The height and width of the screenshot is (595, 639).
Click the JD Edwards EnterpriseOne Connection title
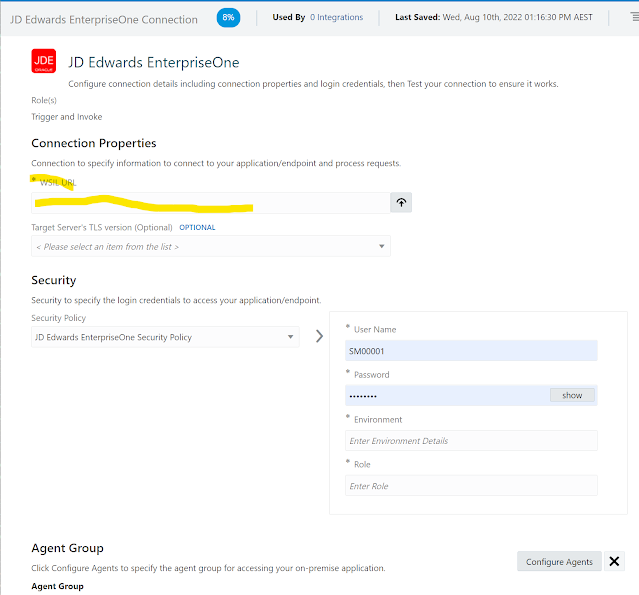point(104,19)
